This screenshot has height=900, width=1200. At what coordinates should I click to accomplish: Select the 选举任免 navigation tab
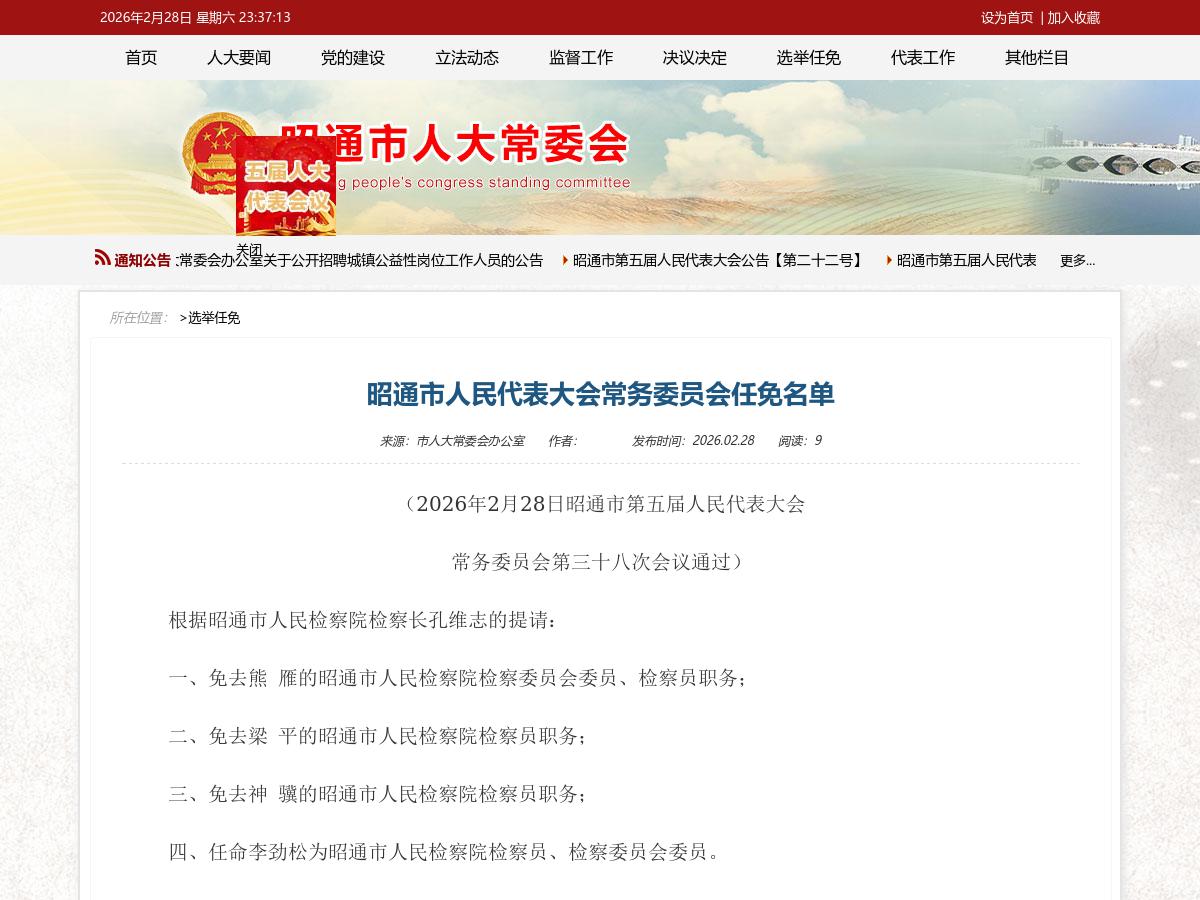(808, 58)
